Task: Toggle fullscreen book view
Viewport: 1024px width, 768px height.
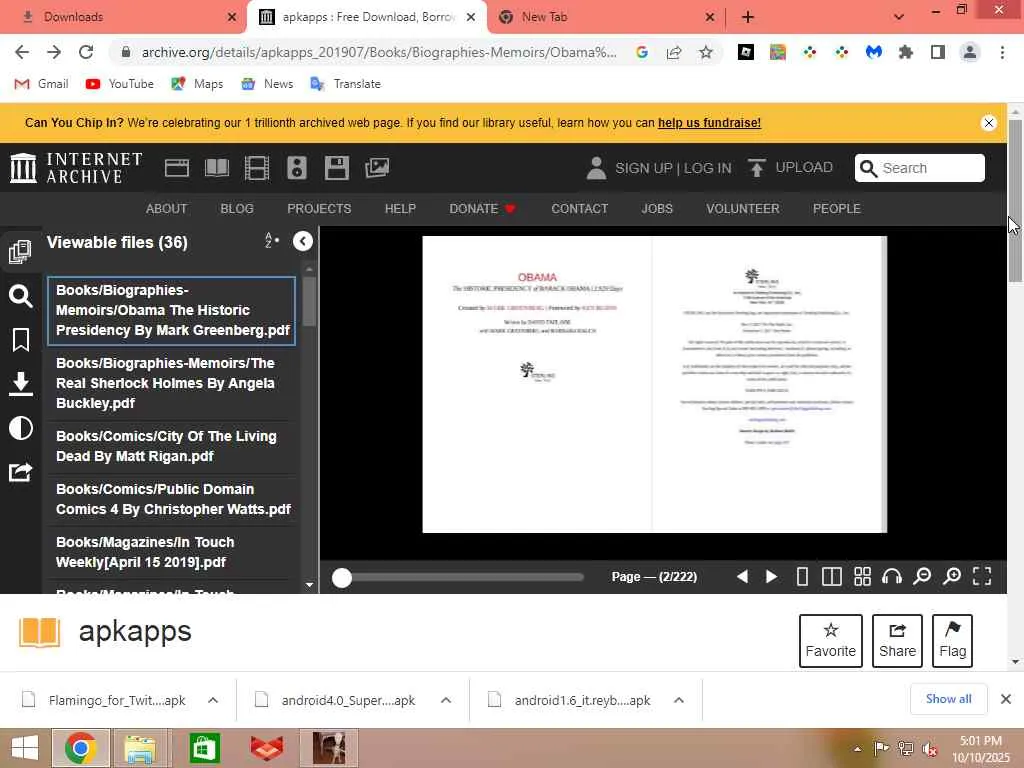Action: click(982, 576)
